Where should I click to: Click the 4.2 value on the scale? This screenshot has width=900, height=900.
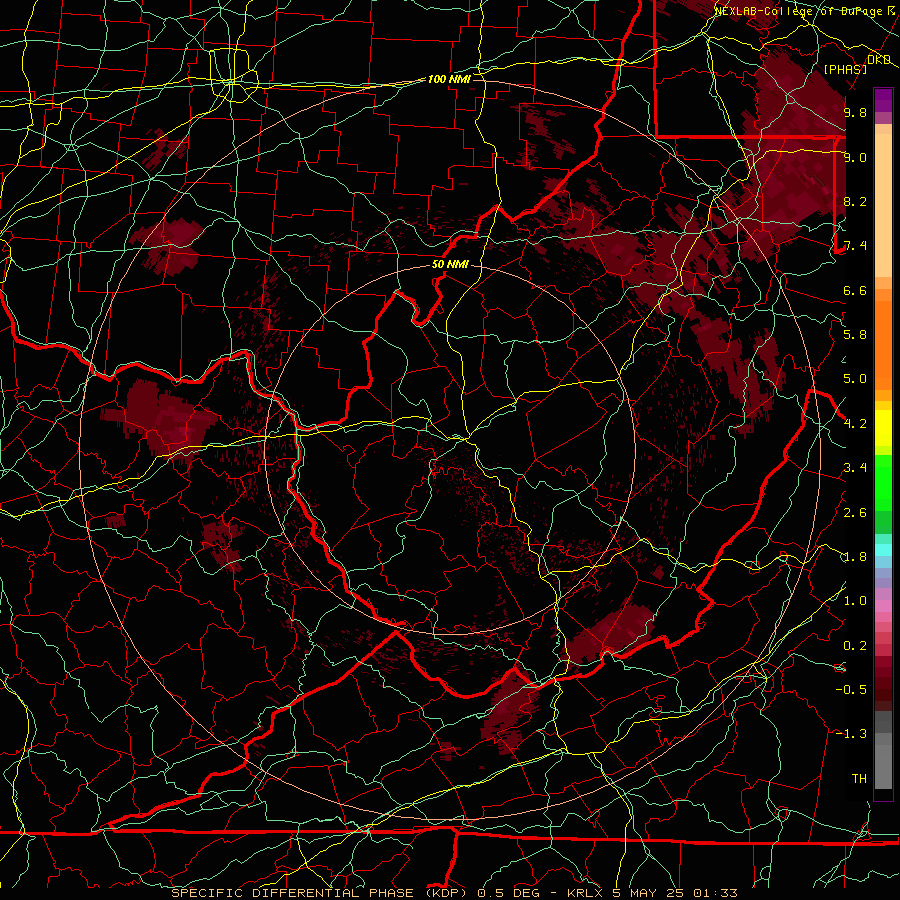click(x=855, y=424)
